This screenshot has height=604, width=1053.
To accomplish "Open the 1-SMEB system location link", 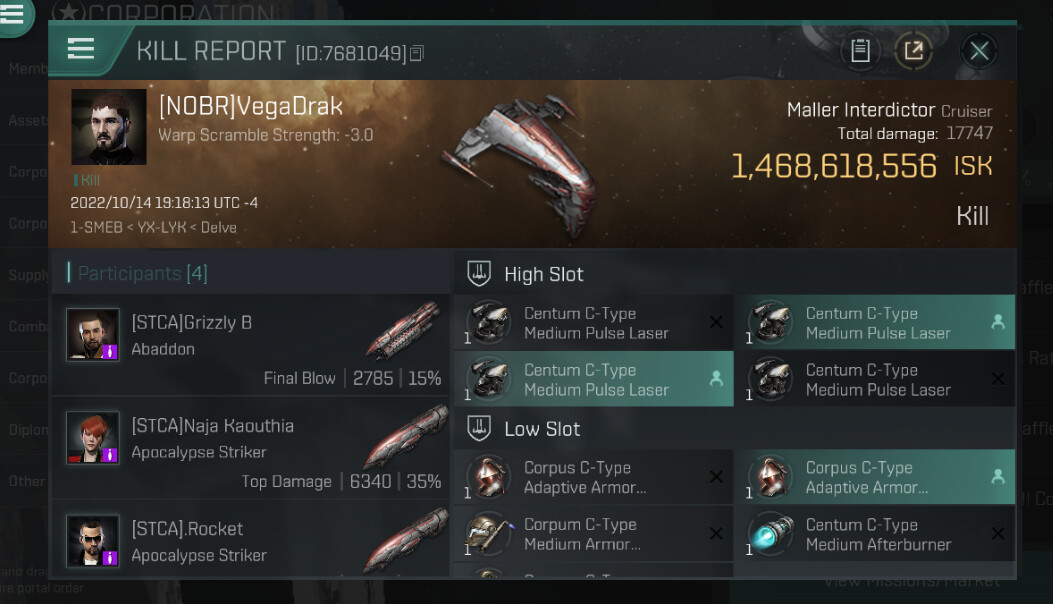I will coord(96,228).
